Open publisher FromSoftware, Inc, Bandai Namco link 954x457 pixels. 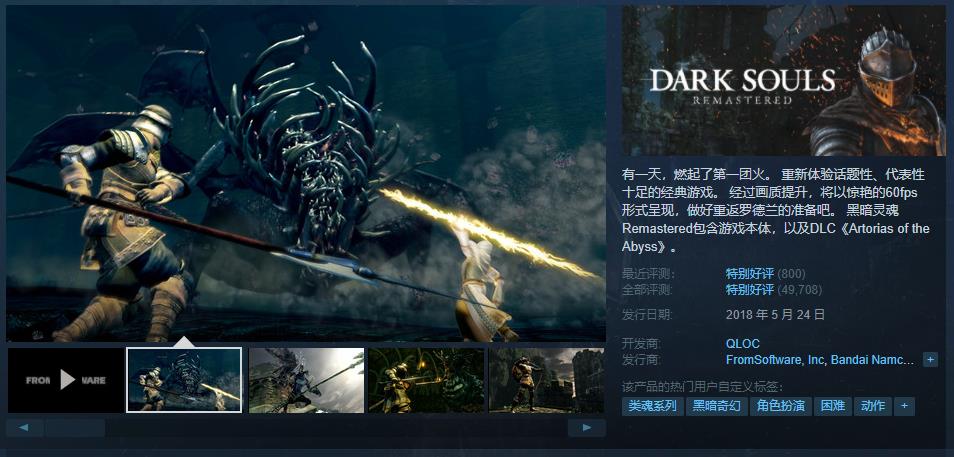[820, 360]
